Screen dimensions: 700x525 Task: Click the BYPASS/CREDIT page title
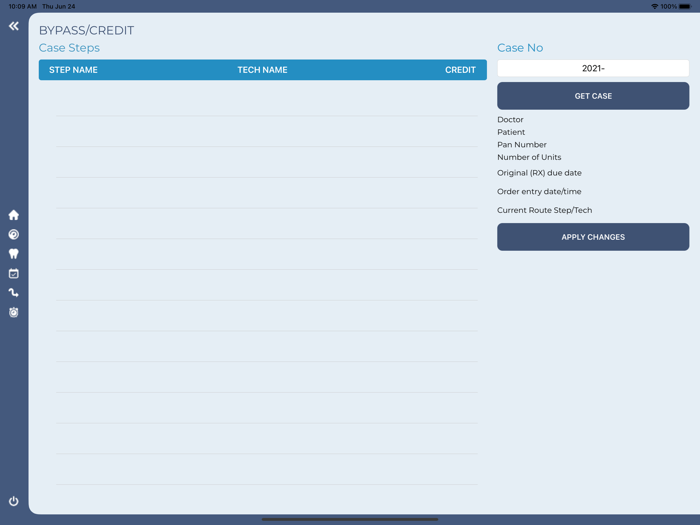(87, 30)
